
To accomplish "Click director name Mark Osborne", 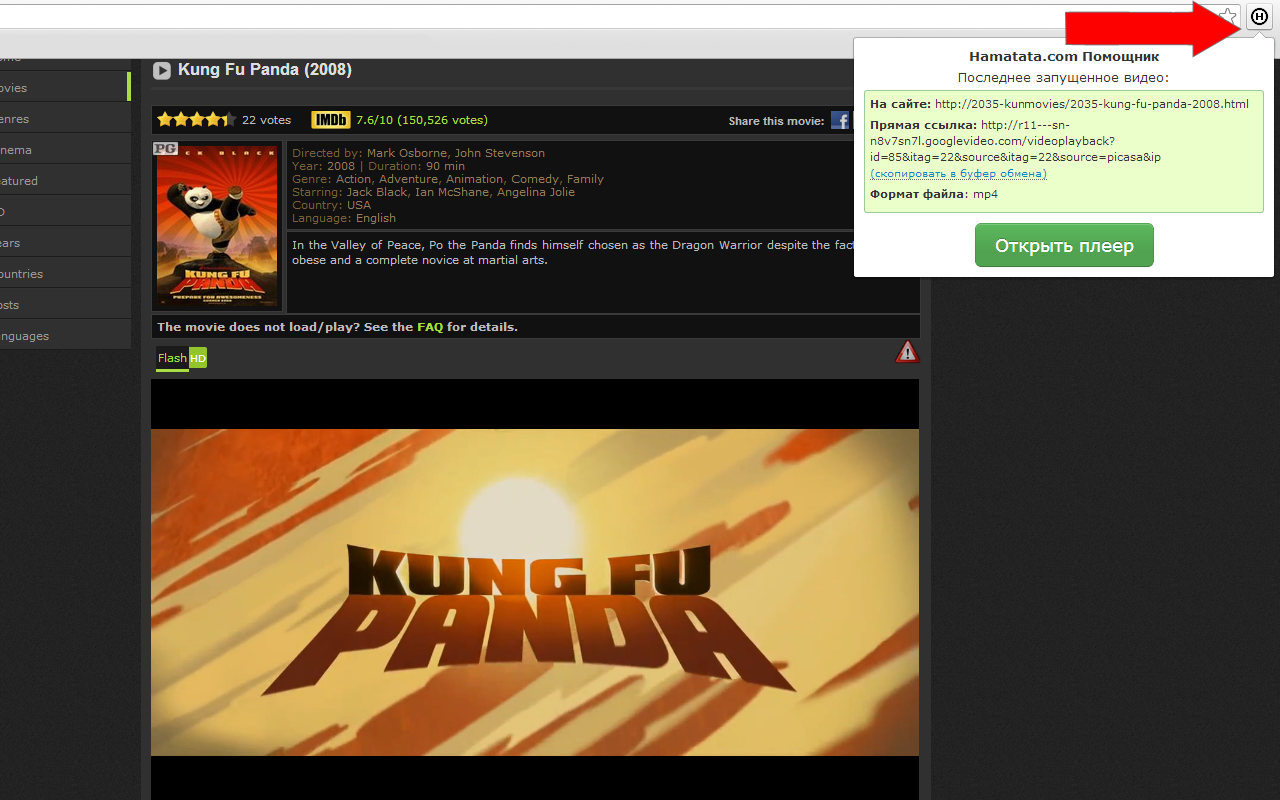I will [407, 153].
